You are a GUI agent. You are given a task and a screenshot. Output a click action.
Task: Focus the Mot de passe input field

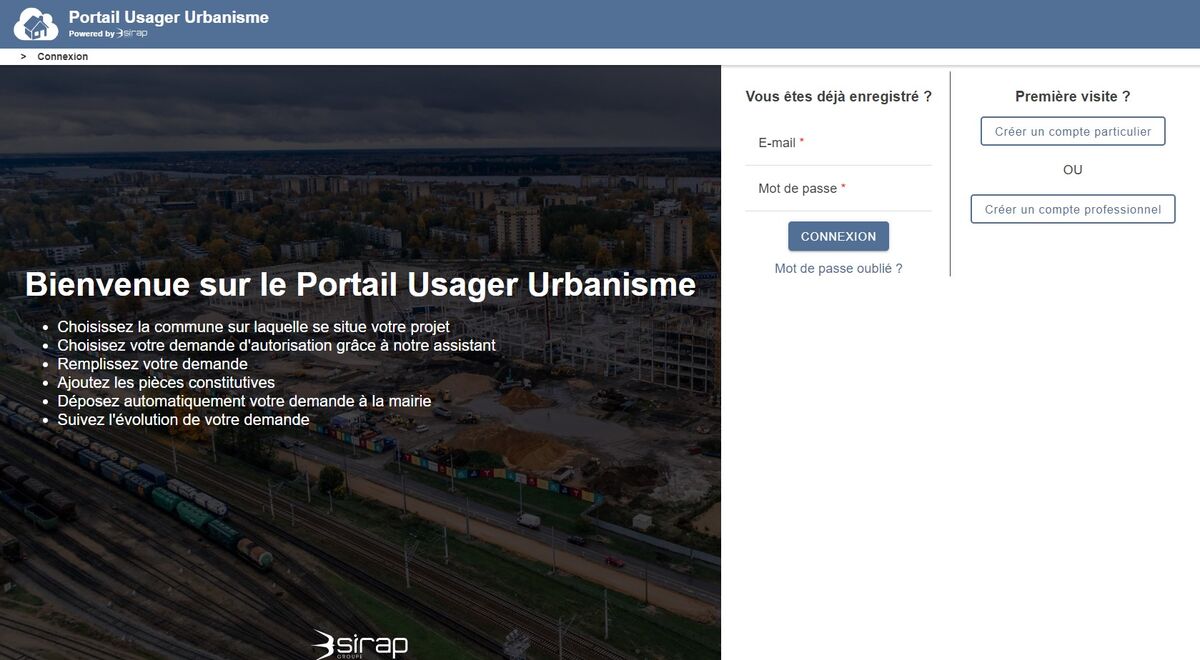point(838,188)
